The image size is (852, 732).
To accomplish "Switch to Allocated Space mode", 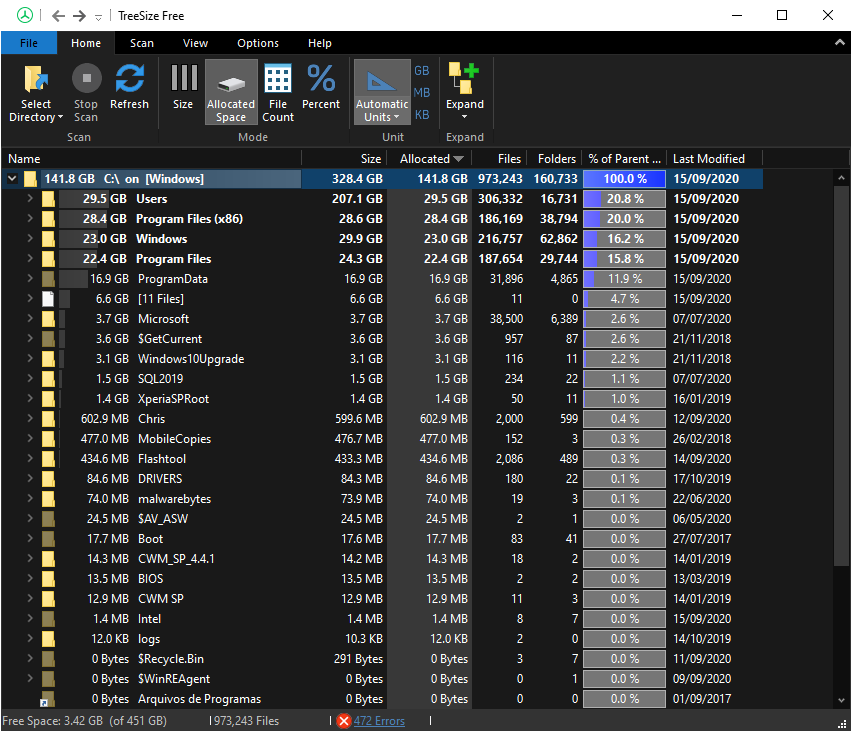I will click(231, 92).
